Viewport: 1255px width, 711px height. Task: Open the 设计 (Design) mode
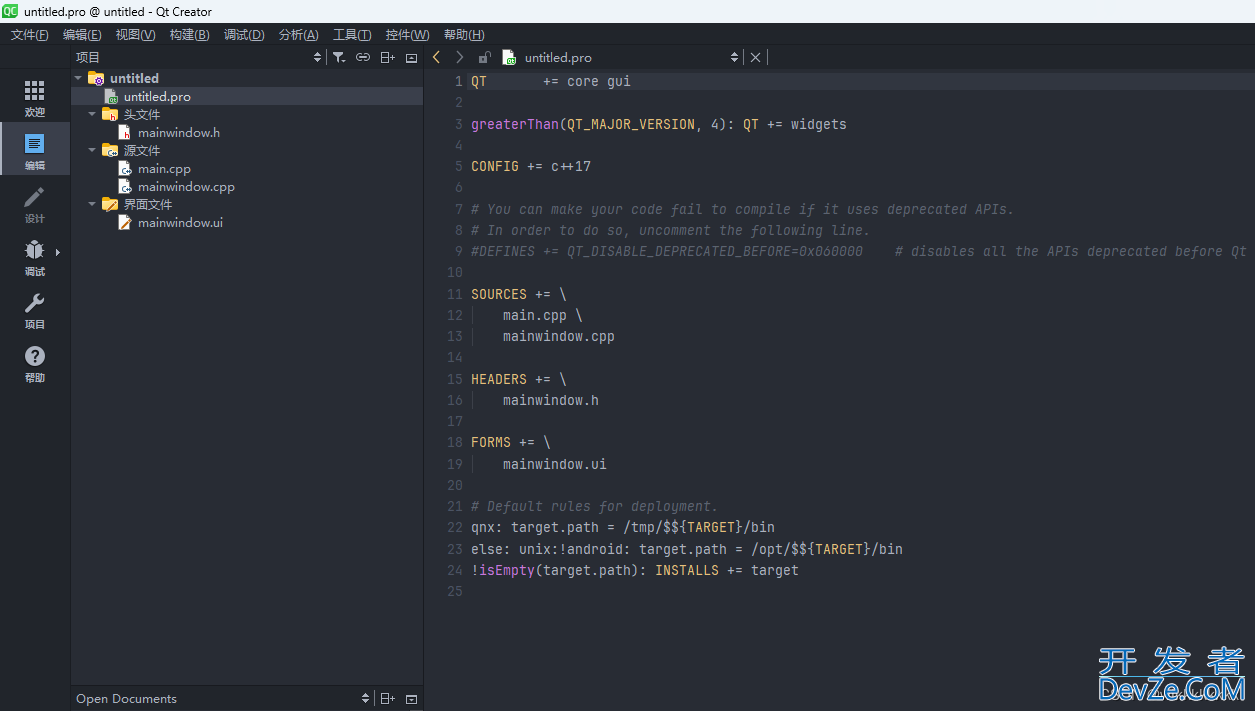(35, 204)
